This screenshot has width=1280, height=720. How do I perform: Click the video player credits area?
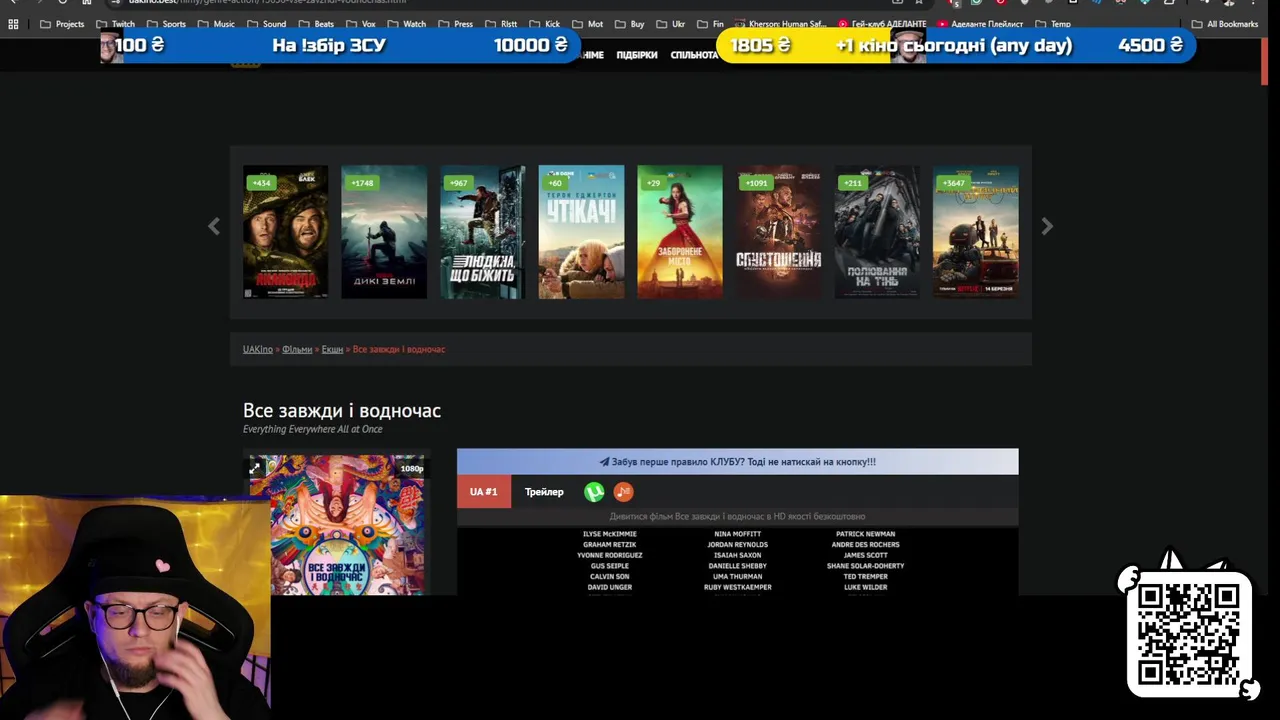pos(738,561)
